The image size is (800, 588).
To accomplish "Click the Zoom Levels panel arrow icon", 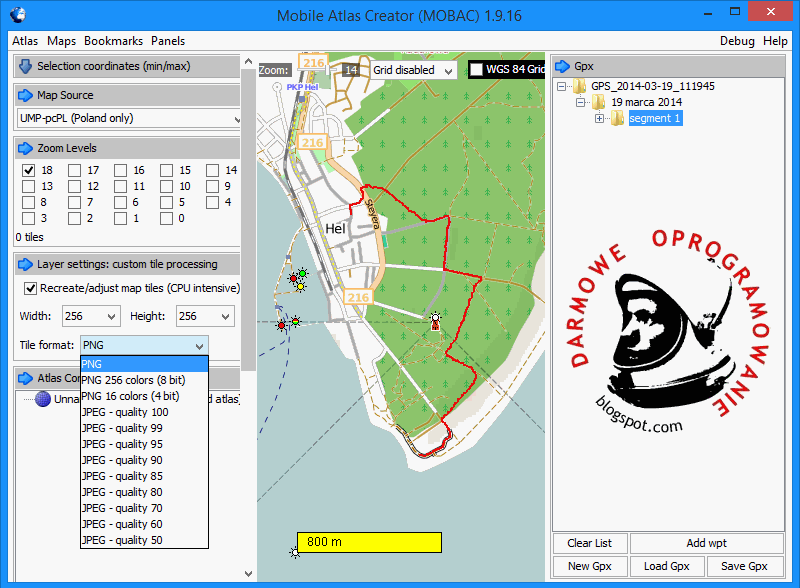I will pyautogui.click(x=25, y=149).
